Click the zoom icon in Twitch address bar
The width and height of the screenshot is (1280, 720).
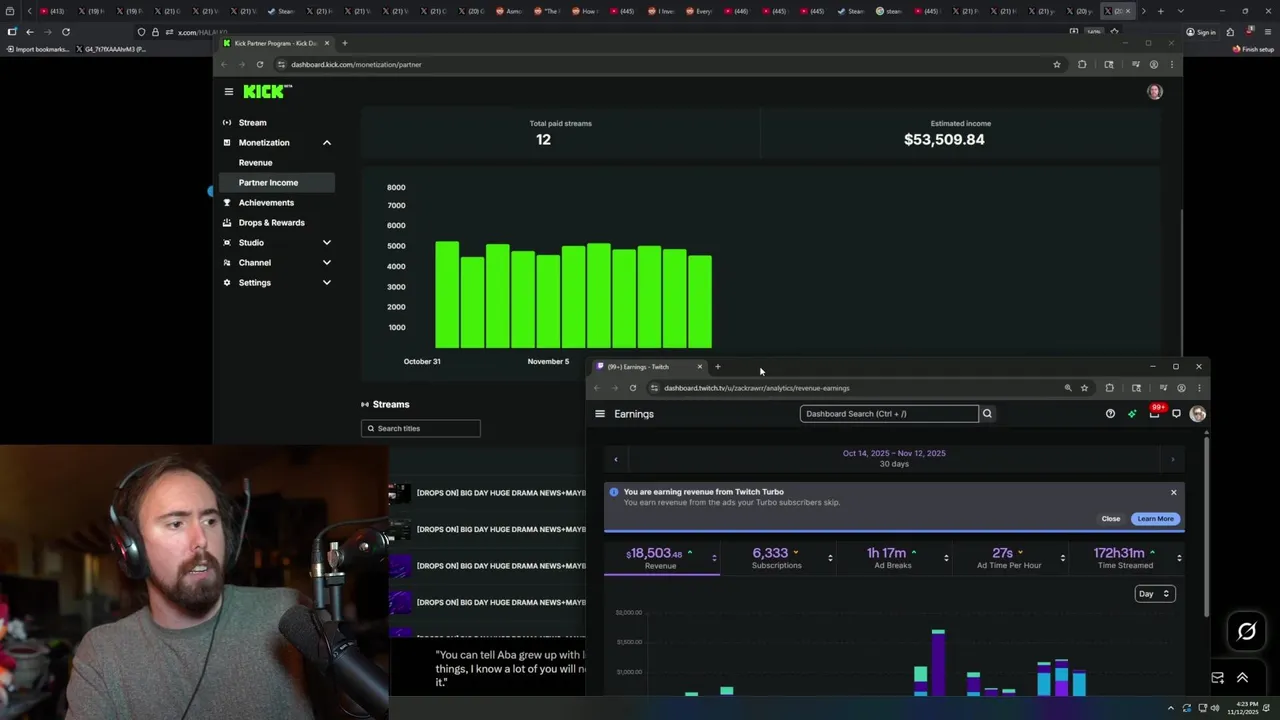click(x=1067, y=388)
